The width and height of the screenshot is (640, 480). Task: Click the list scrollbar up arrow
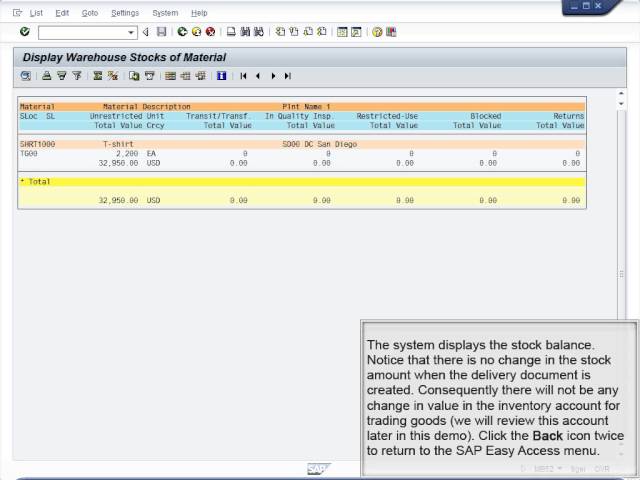[621, 93]
